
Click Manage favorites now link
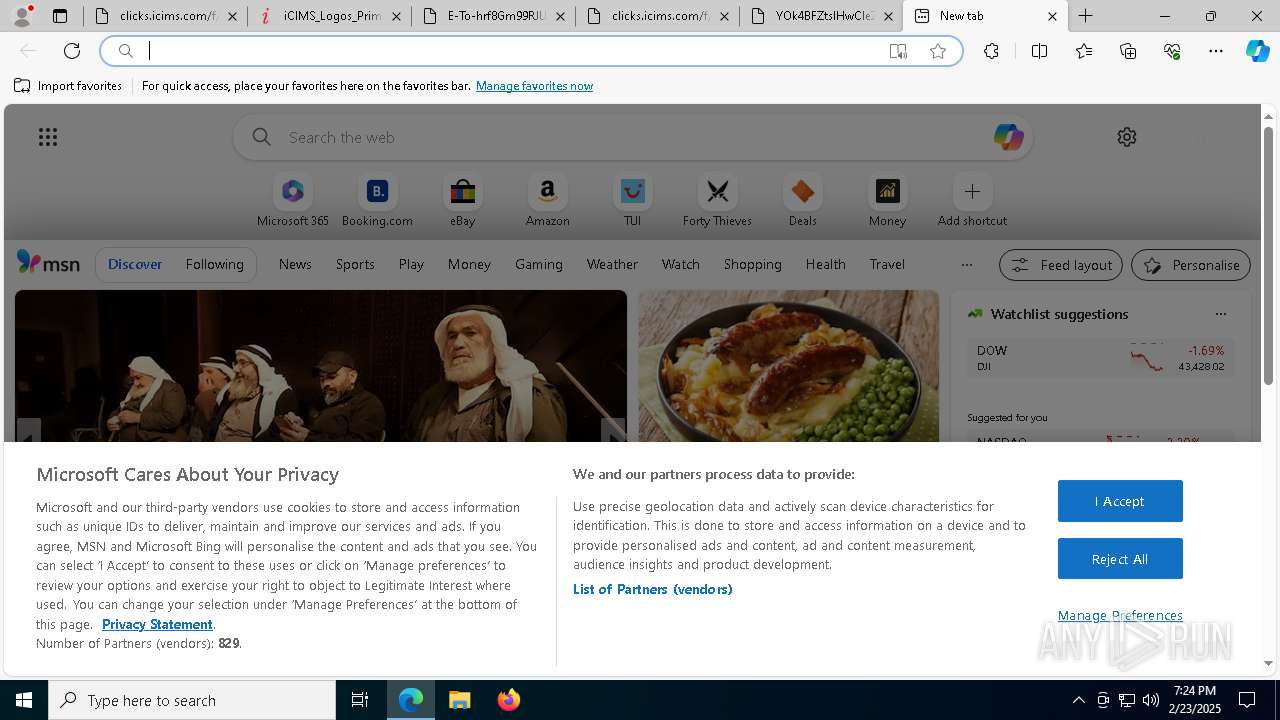pyautogui.click(x=534, y=86)
